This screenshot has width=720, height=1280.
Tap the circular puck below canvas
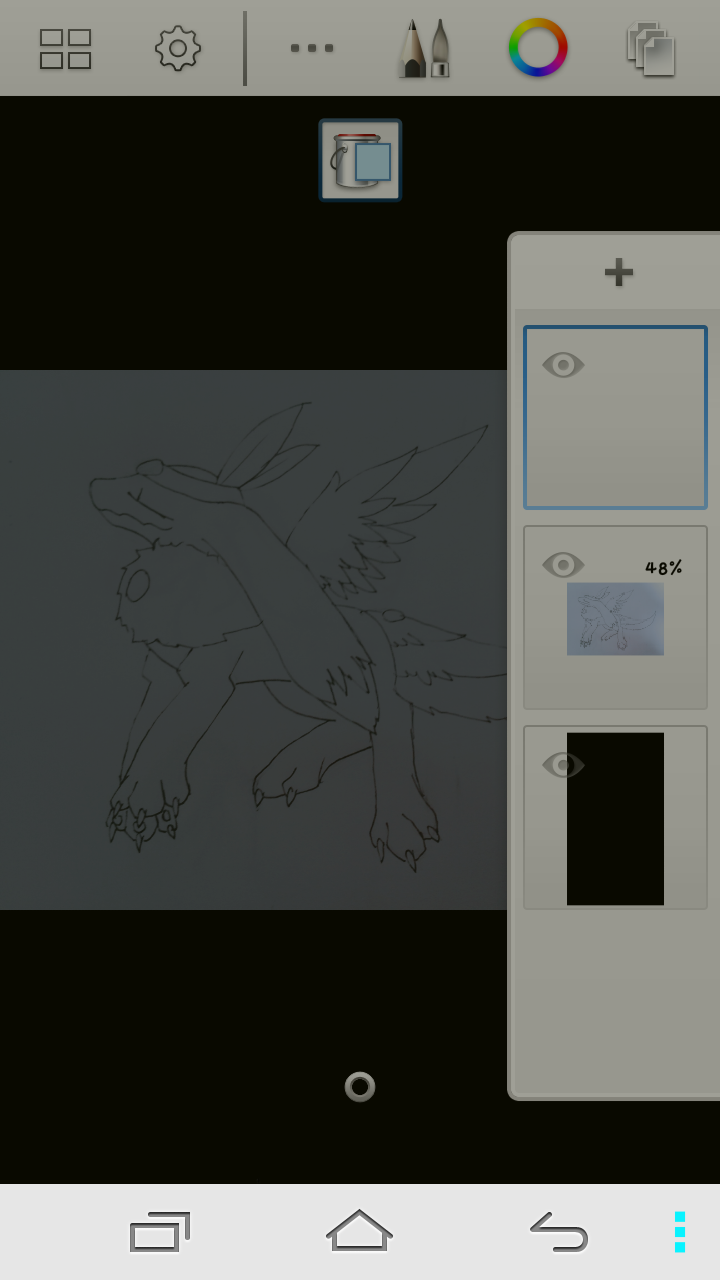[x=360, y=1087]
